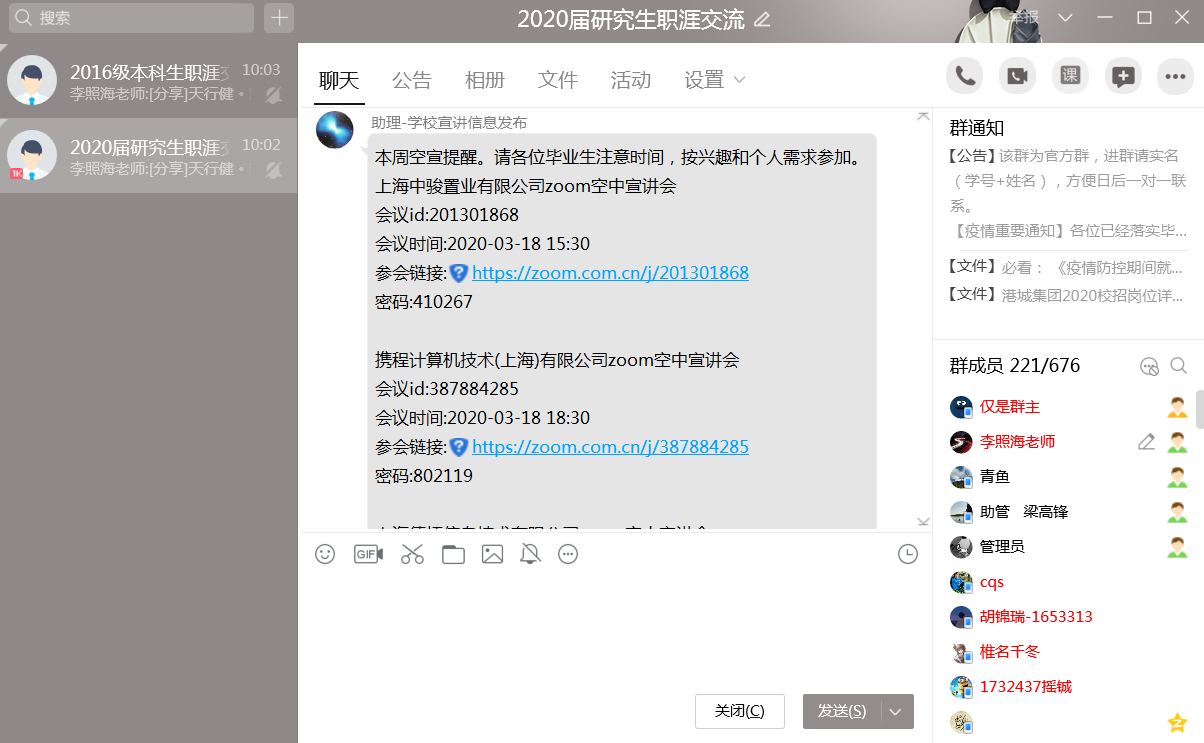Expand the 设置 tab dropdown

point(739,80)
